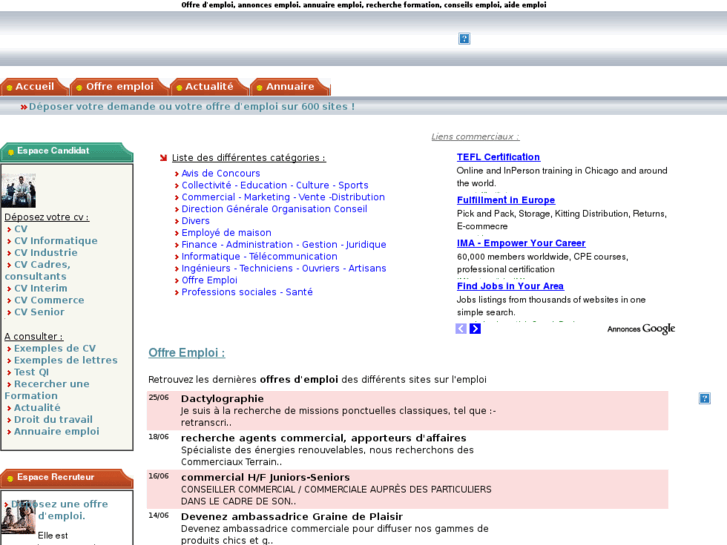Open Fulfillment in Europe ad
Viewport: 727px width, 545px height.
coord(506,200)
